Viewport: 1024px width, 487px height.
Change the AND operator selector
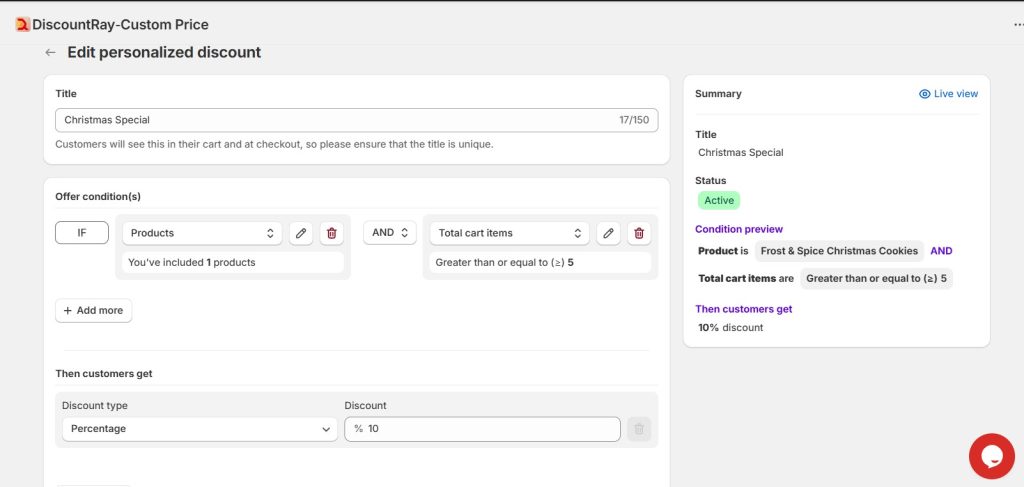390,233
